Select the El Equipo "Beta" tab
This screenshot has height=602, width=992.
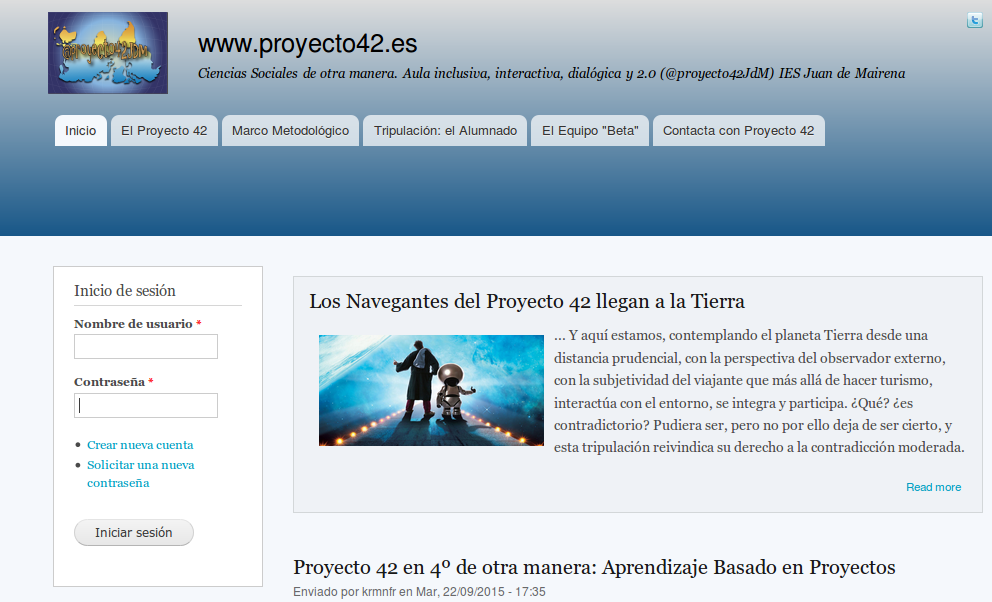pos(590,131)
